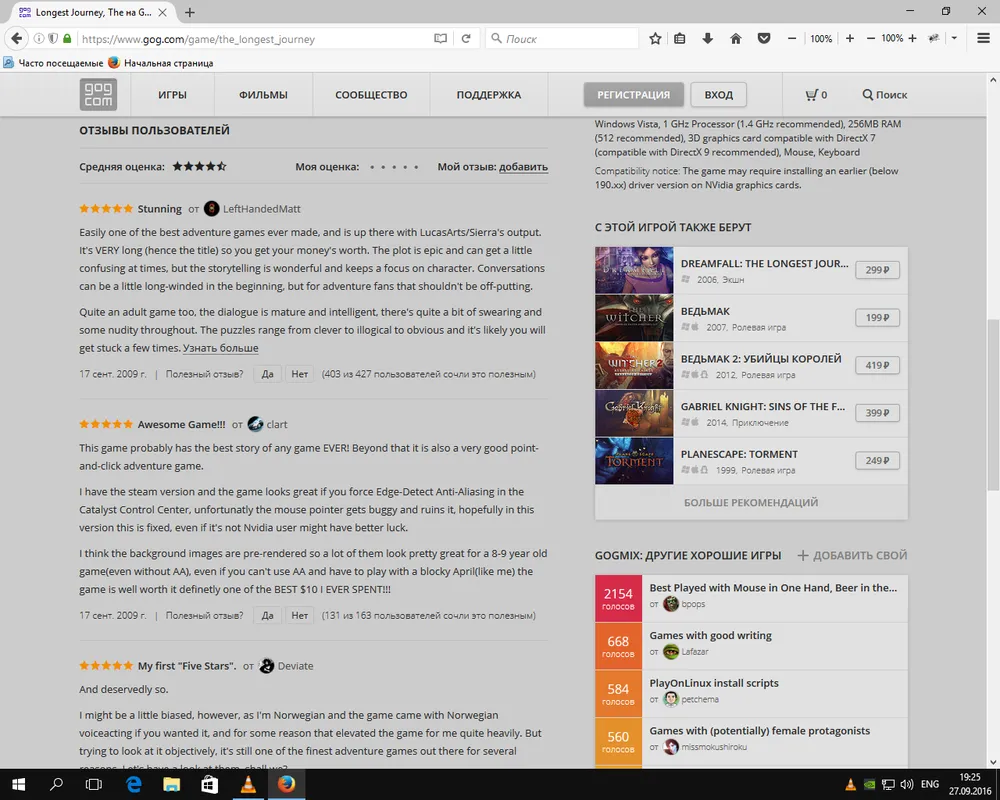Vote Нет on LeftHandedMatt's review
This screenshot has height=800, width=1000.
[x=300, y=374]
